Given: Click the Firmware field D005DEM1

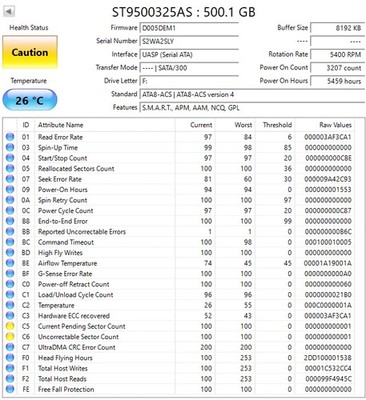Looking at the screenshot, I should 189,28.
